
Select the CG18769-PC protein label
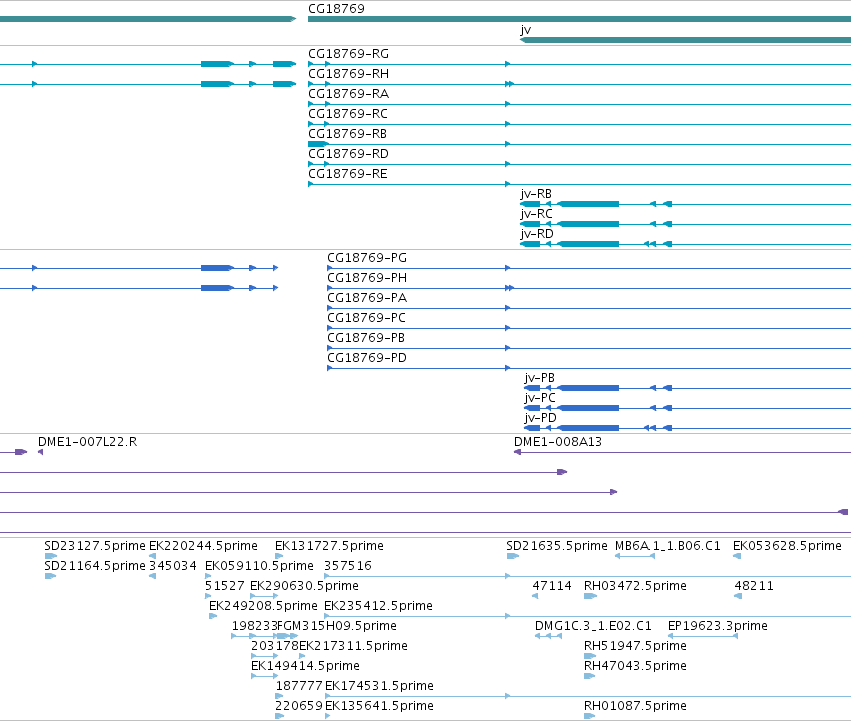coord(366,318)
